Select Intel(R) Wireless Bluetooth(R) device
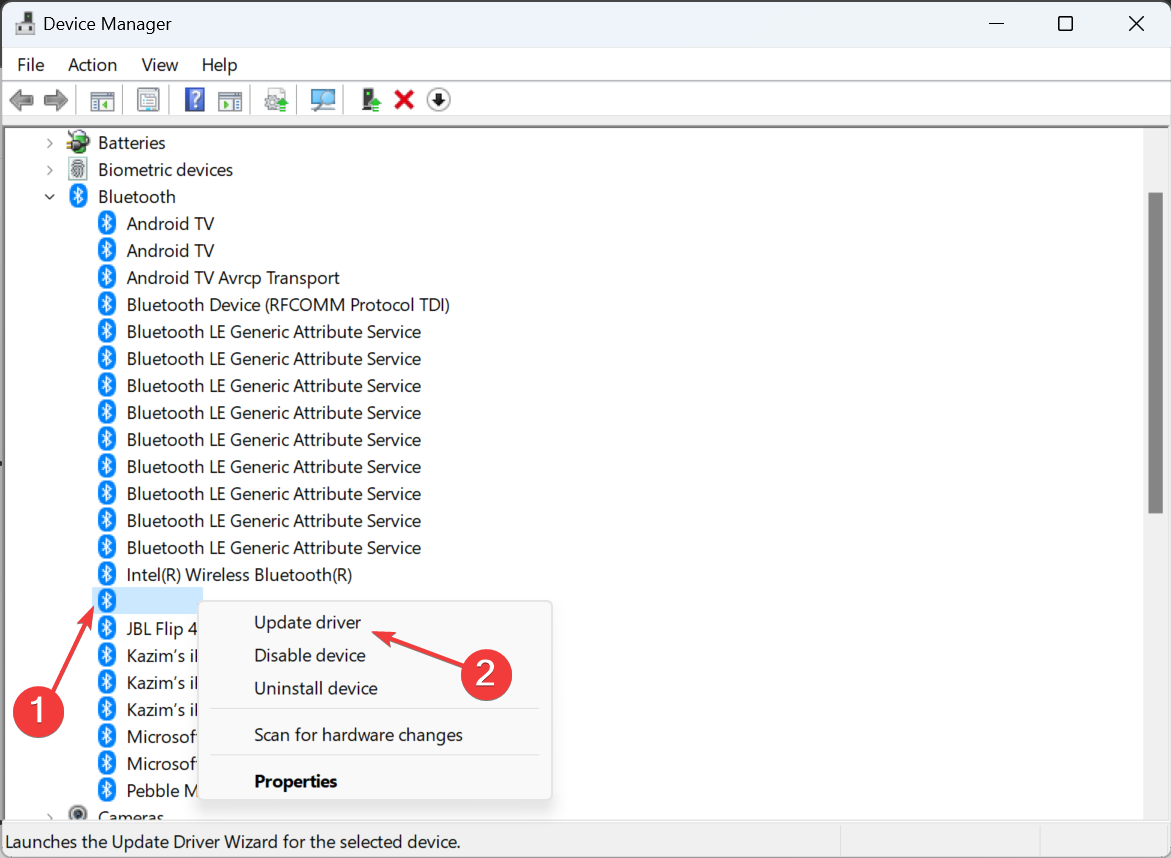 click(239, 575)
